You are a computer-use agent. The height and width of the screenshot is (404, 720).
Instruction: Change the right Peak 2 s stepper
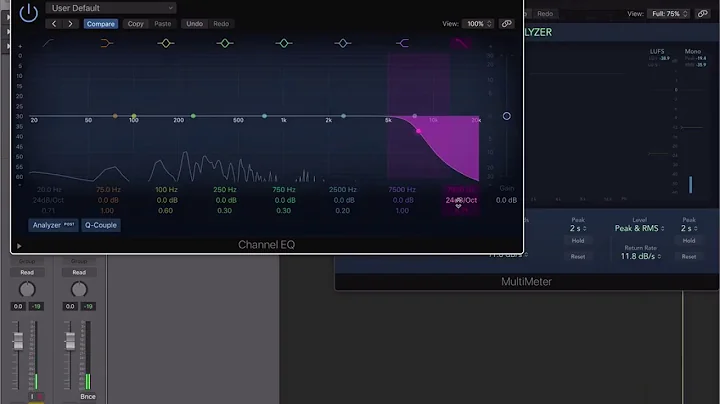point(689,228)
